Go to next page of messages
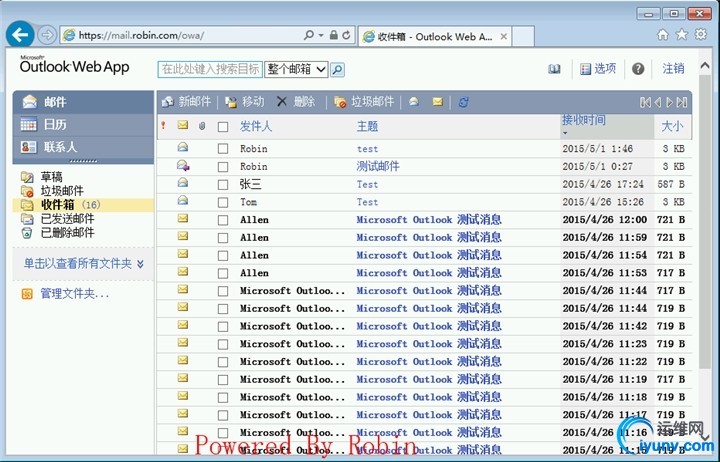Screen dimensions: 720x462 pos(669,102)
